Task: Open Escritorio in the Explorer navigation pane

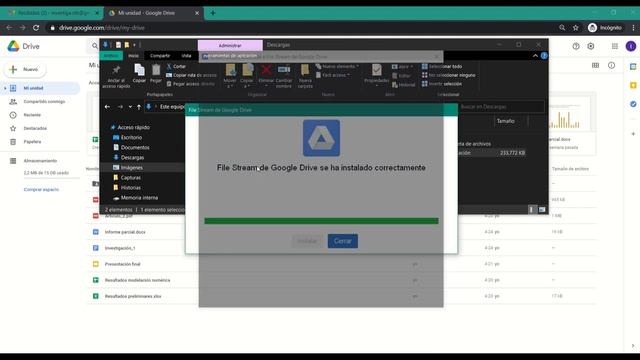Action: point(131,138)
